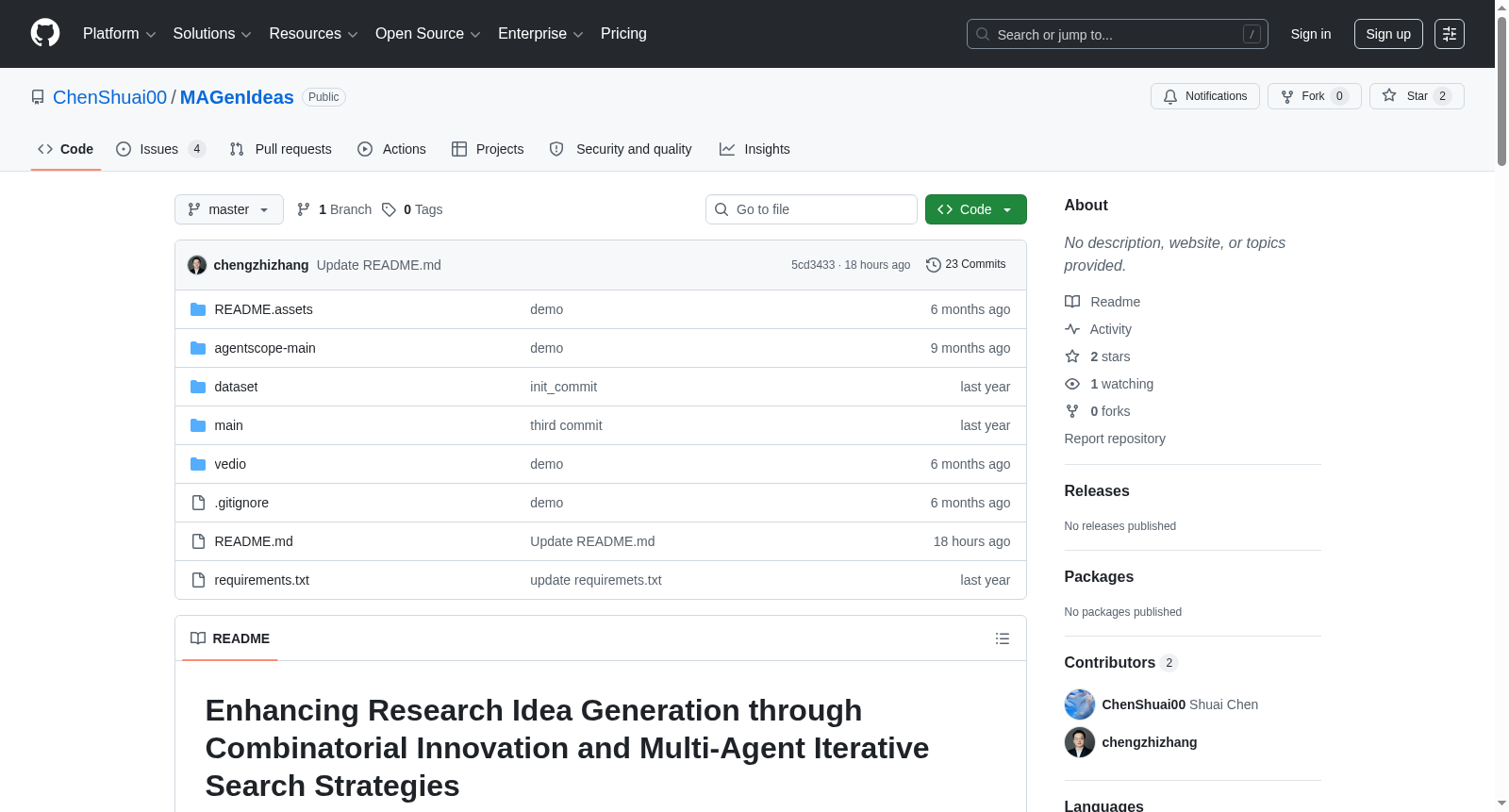Click the README.md file icon
The image size is (1509, 812).
pos(198,541)
